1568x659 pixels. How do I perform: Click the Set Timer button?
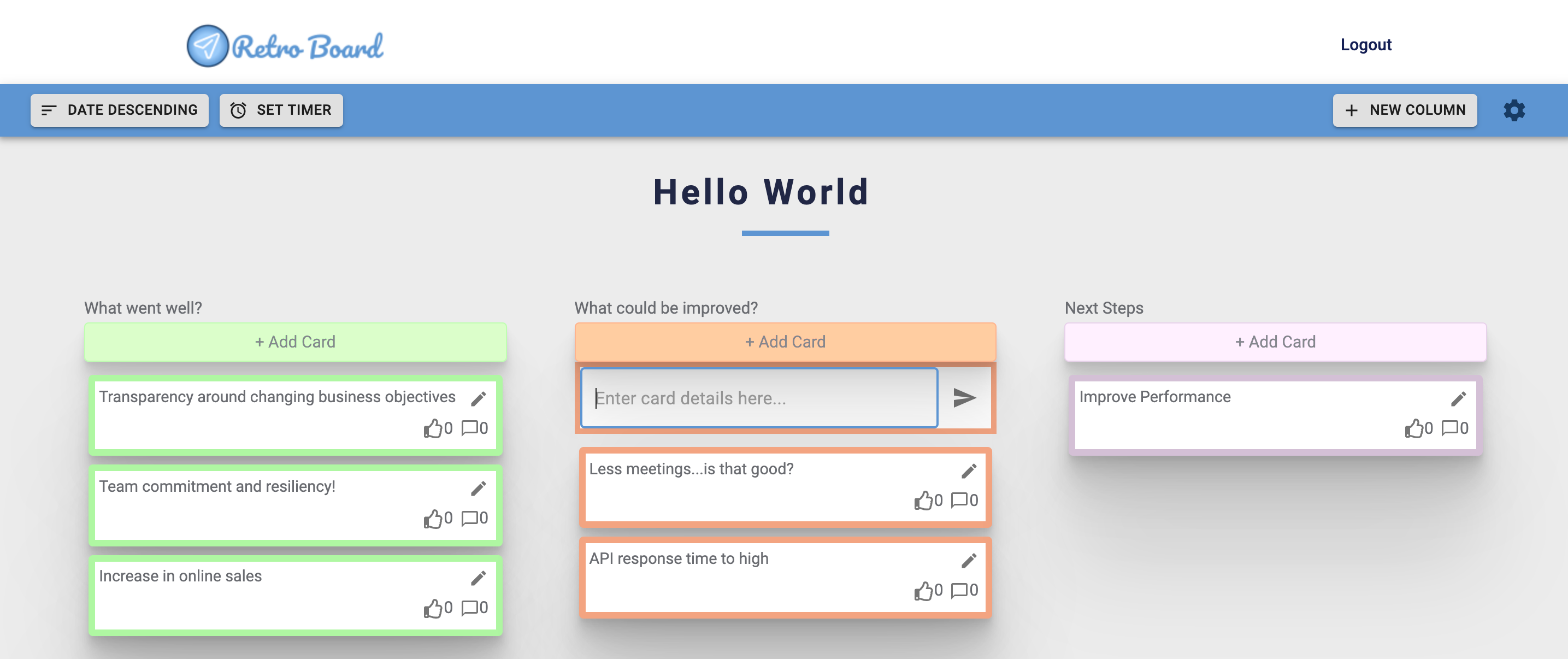[x=281, y=110]
